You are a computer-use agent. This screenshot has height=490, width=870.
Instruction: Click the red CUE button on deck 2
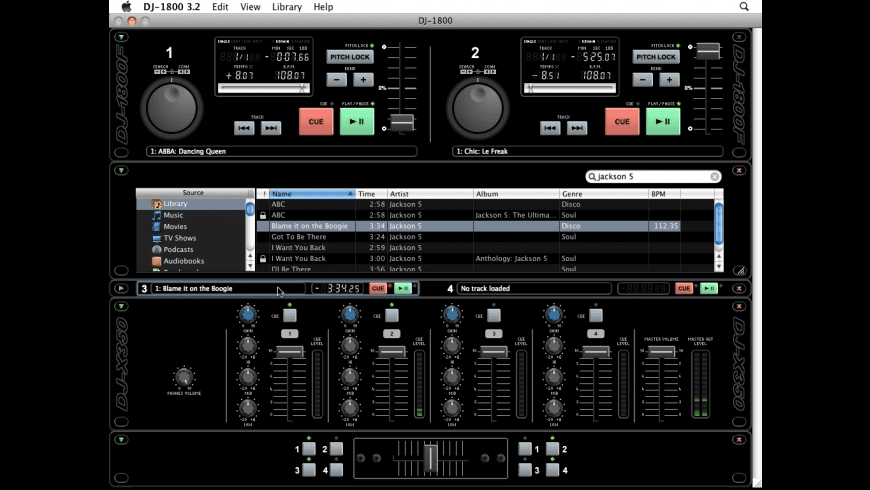(x=621, y=121)
